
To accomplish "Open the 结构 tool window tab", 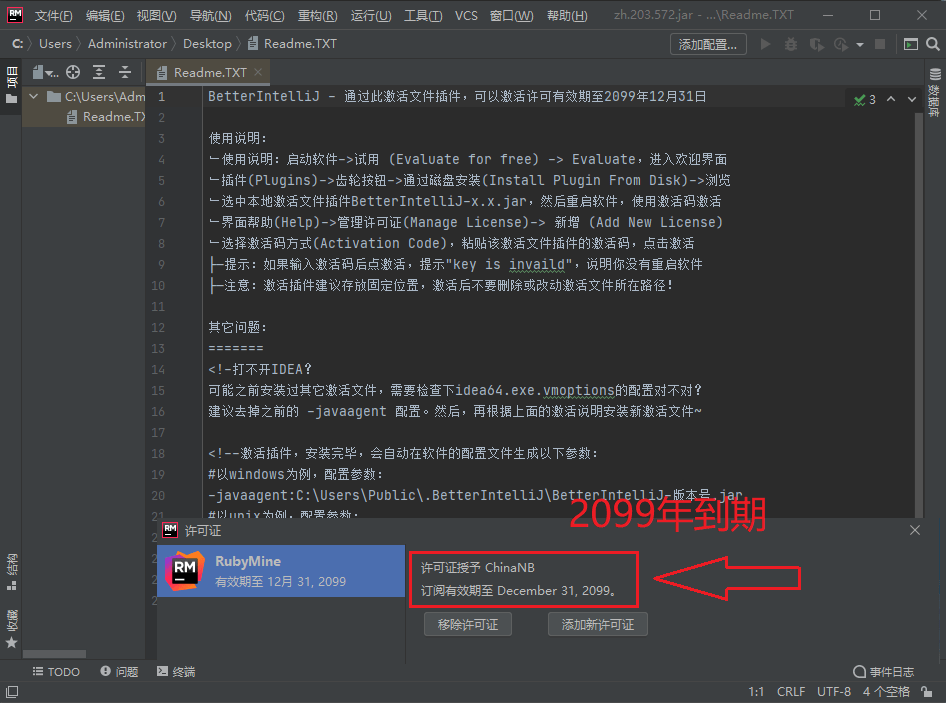I will [x=11, y=572].
